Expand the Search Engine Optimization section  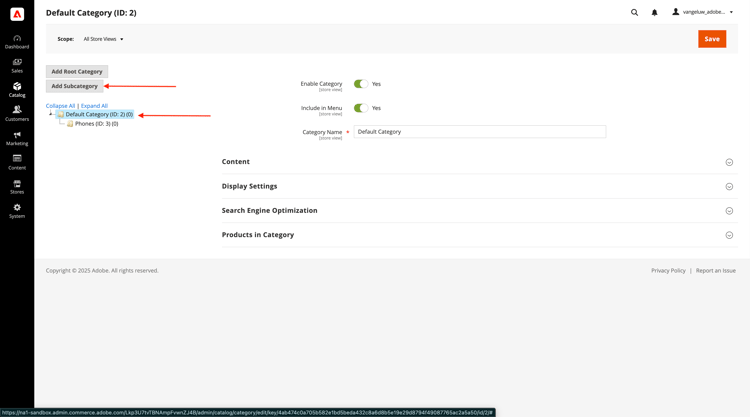(479, 210)
